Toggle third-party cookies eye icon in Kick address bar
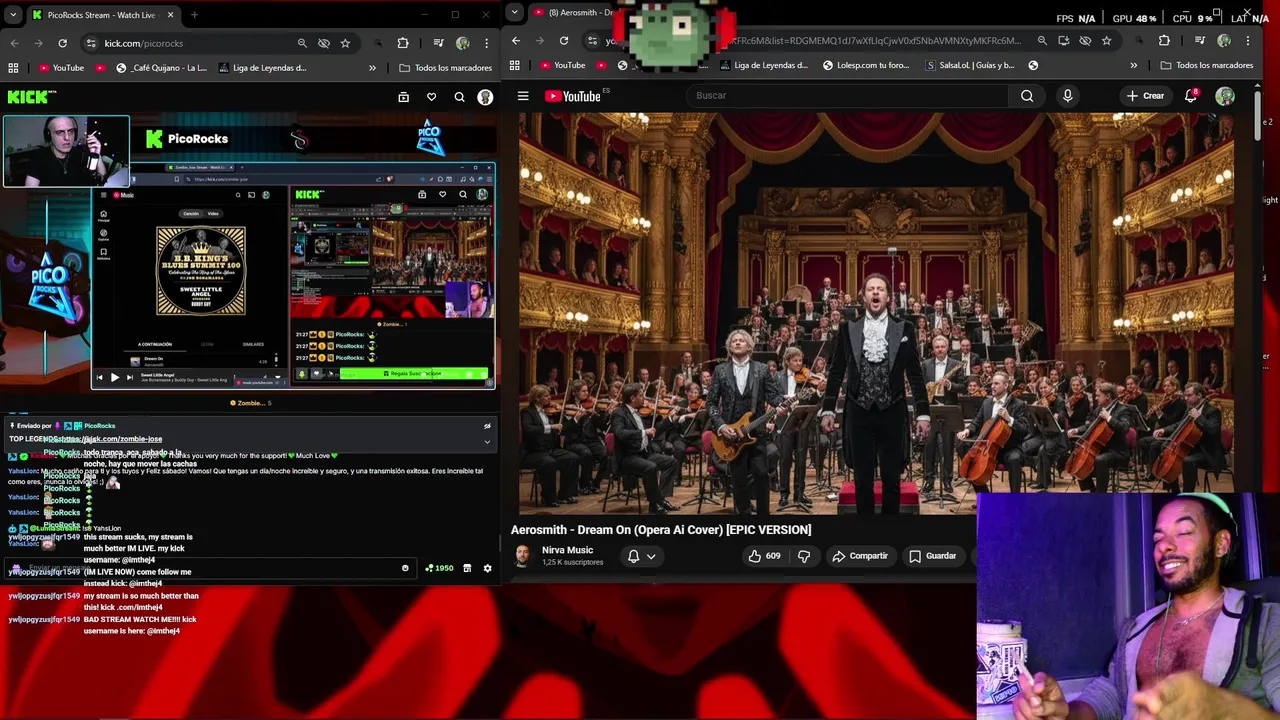 pos(324,43)
